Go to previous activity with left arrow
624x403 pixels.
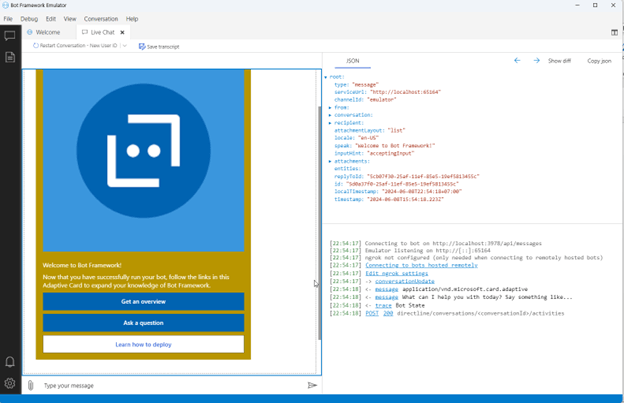click(517, 61)
